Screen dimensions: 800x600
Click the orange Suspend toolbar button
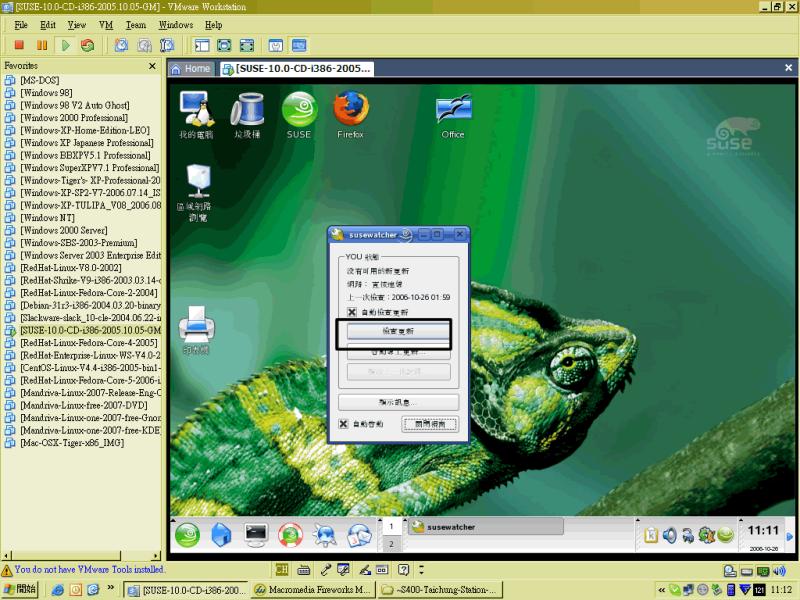(x=42, y=45)
